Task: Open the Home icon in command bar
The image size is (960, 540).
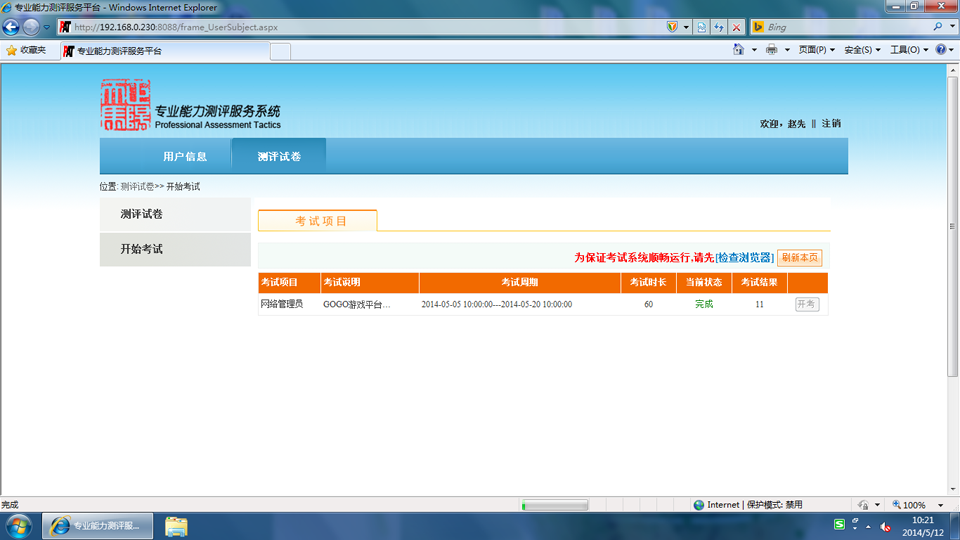Action: [x=738, y=50]
